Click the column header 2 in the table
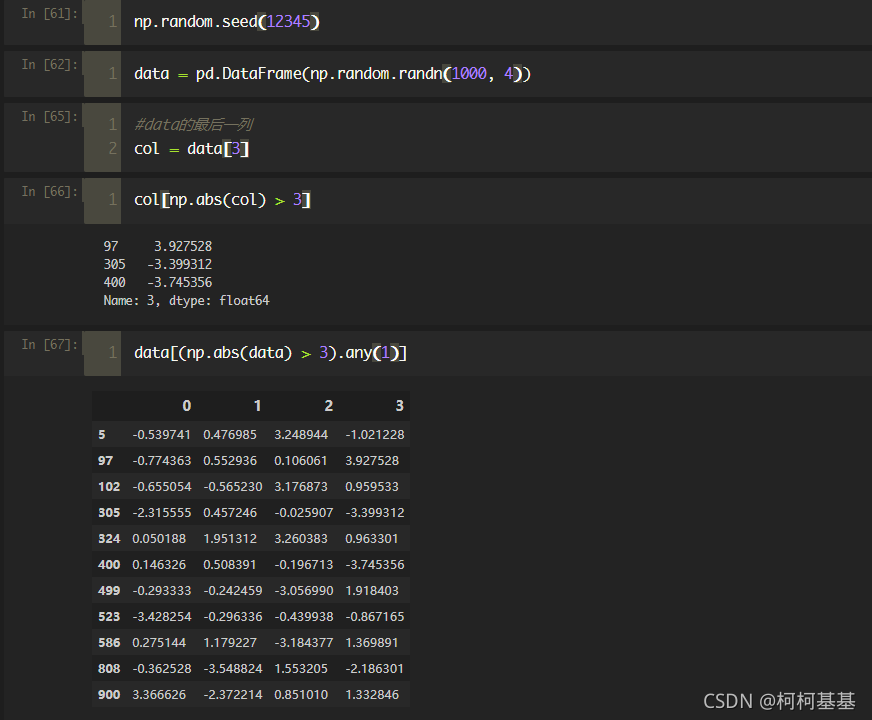Viewport: 872px width, 720px height. coord(329,406)
